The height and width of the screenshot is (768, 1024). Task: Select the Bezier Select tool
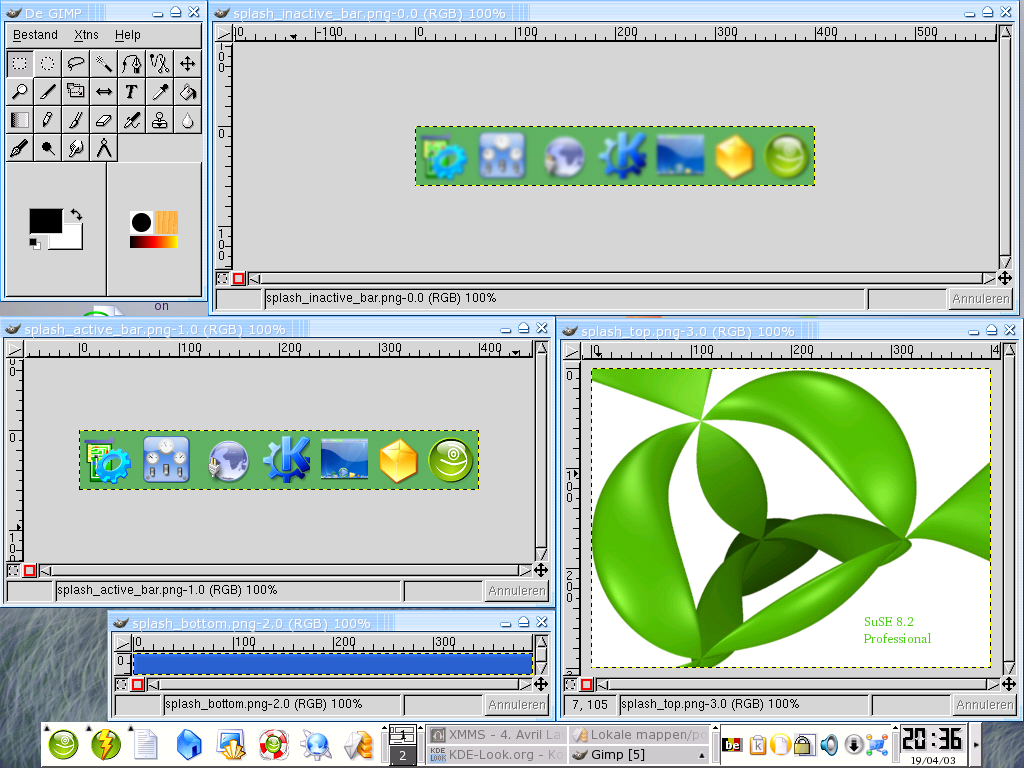point(131,63)
